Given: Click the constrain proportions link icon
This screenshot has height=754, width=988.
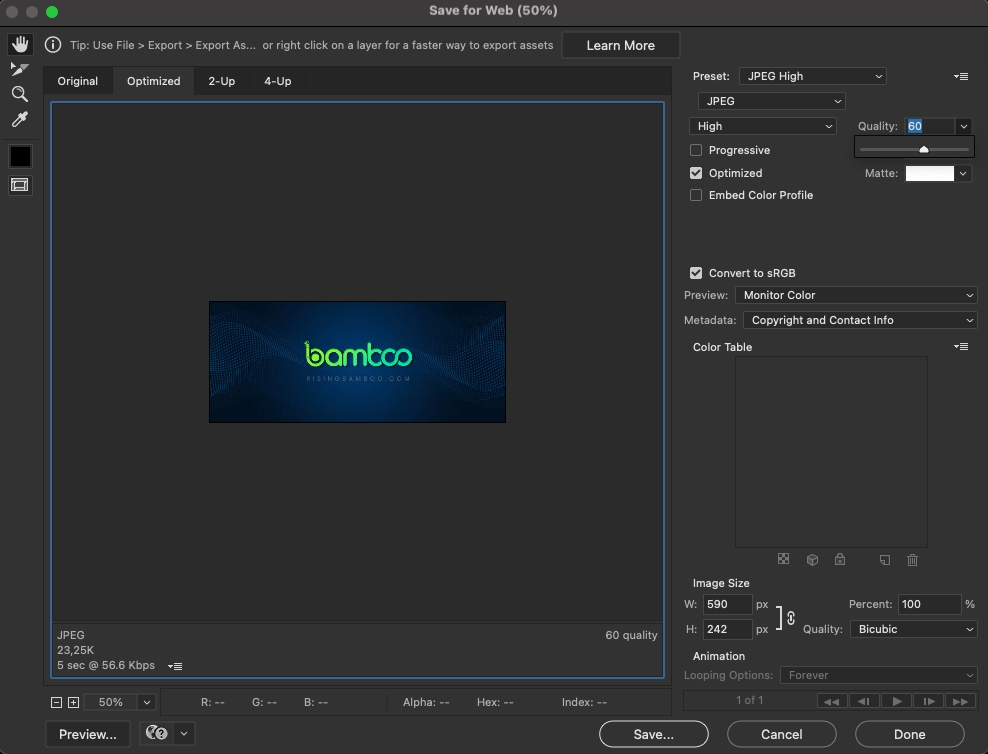Looking at the screenshot, I should coord(790,618).
